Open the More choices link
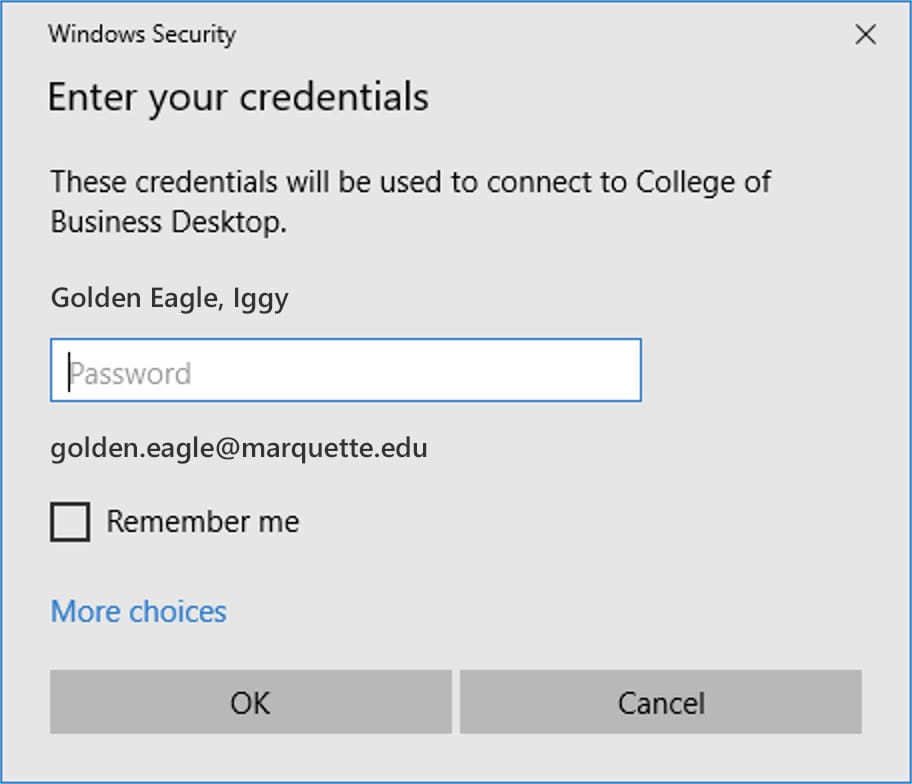The height and width of the screenshot is (784, 912). point(139,611)
